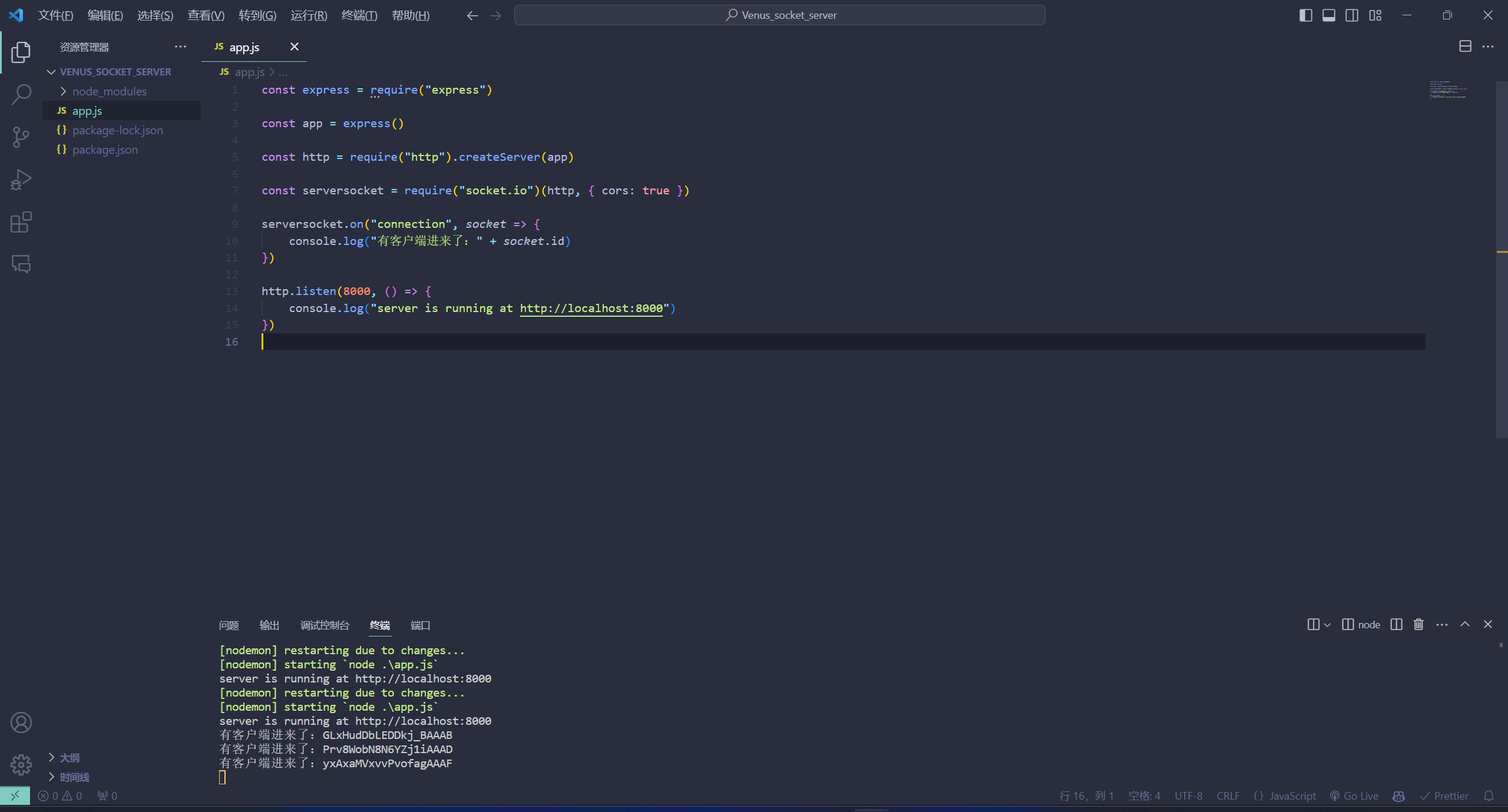The height and width of the screenshot is (812, 1508).
Task: Kill terminal with trash icon
Action: [1418, 625]
